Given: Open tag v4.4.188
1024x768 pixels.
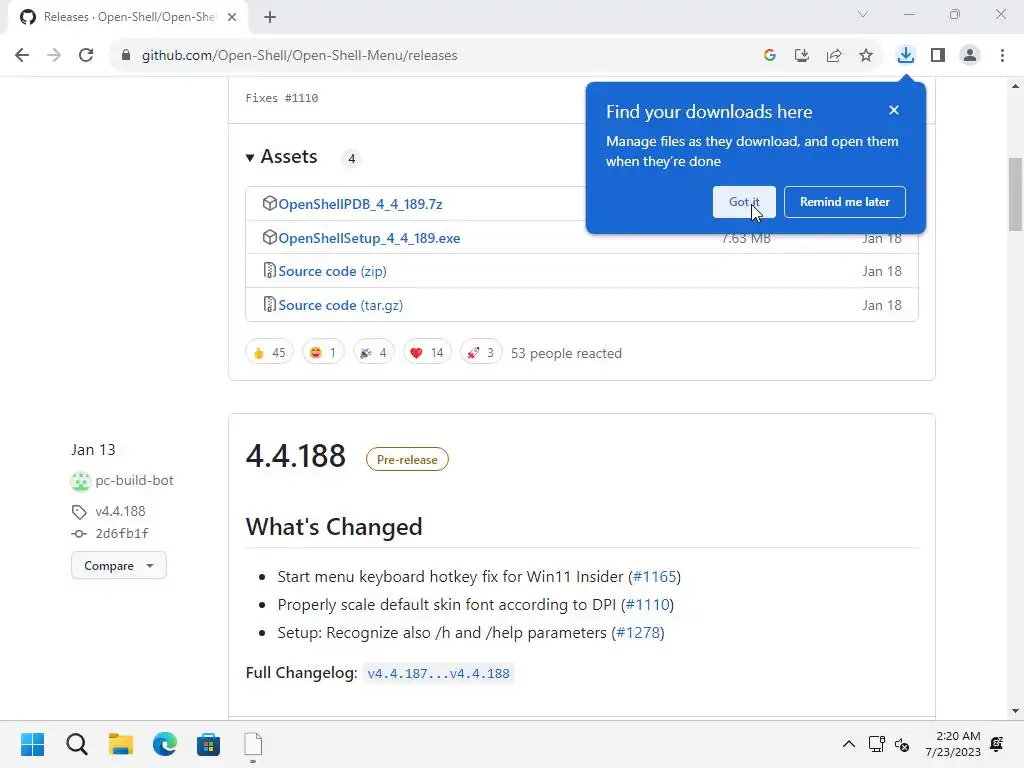Looking at the screenshot, I should (120, 511).
